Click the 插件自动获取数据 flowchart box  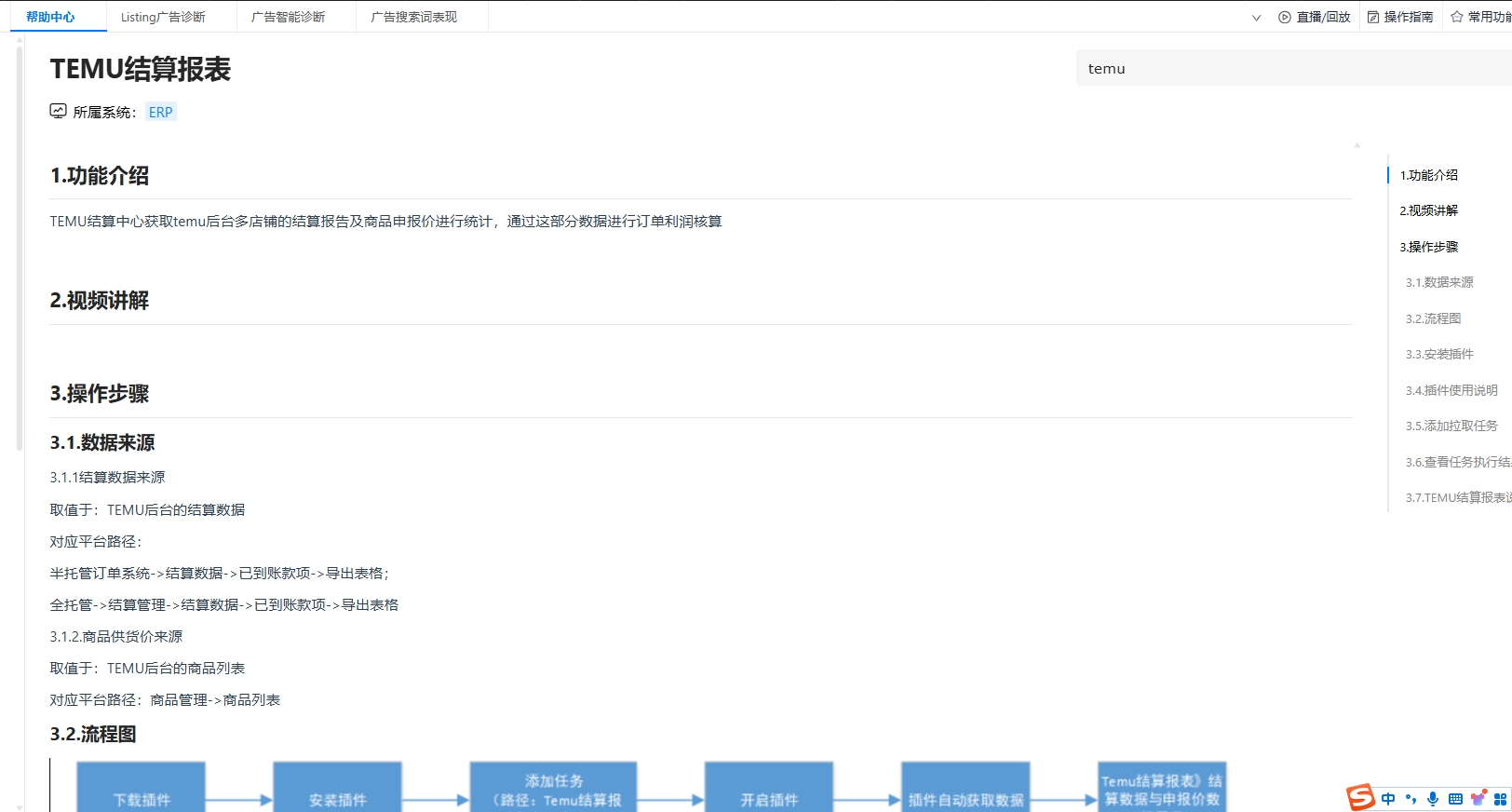click(x=965, y=787)
